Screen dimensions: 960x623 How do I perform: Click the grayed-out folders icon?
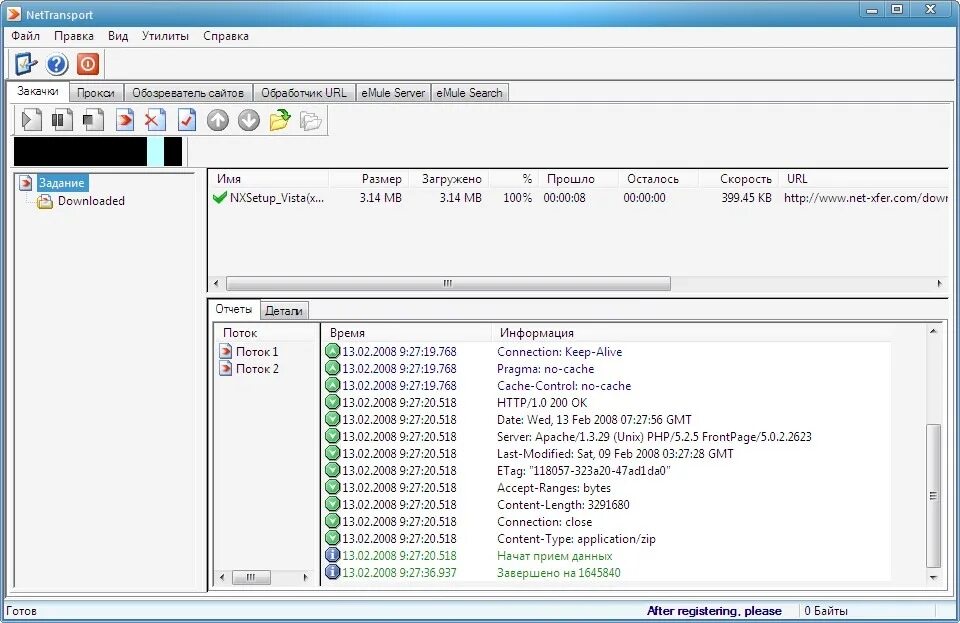point(311,120)
